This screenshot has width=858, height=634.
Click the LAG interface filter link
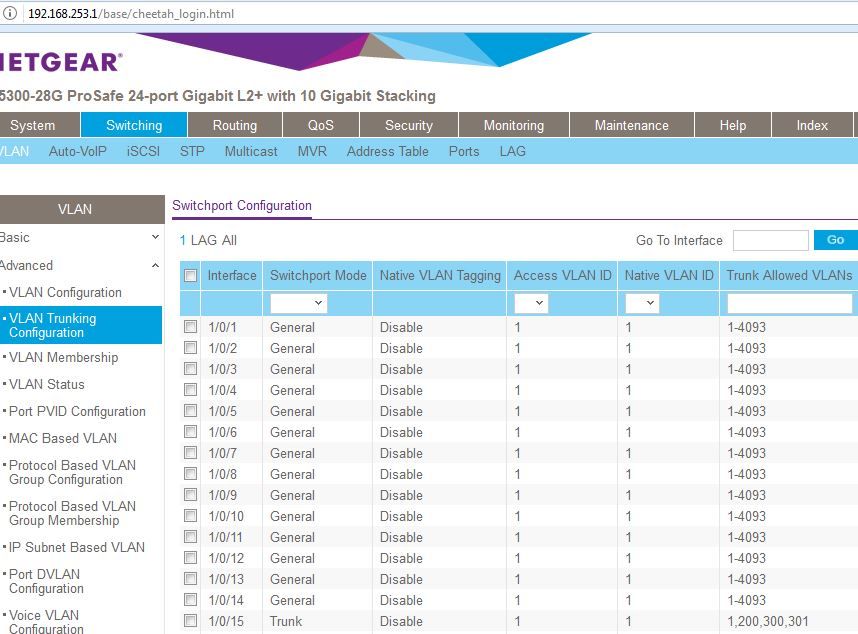point(204,241)
